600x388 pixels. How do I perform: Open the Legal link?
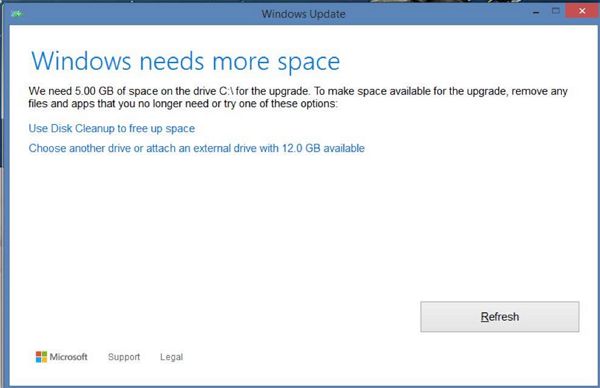[171, 357]
